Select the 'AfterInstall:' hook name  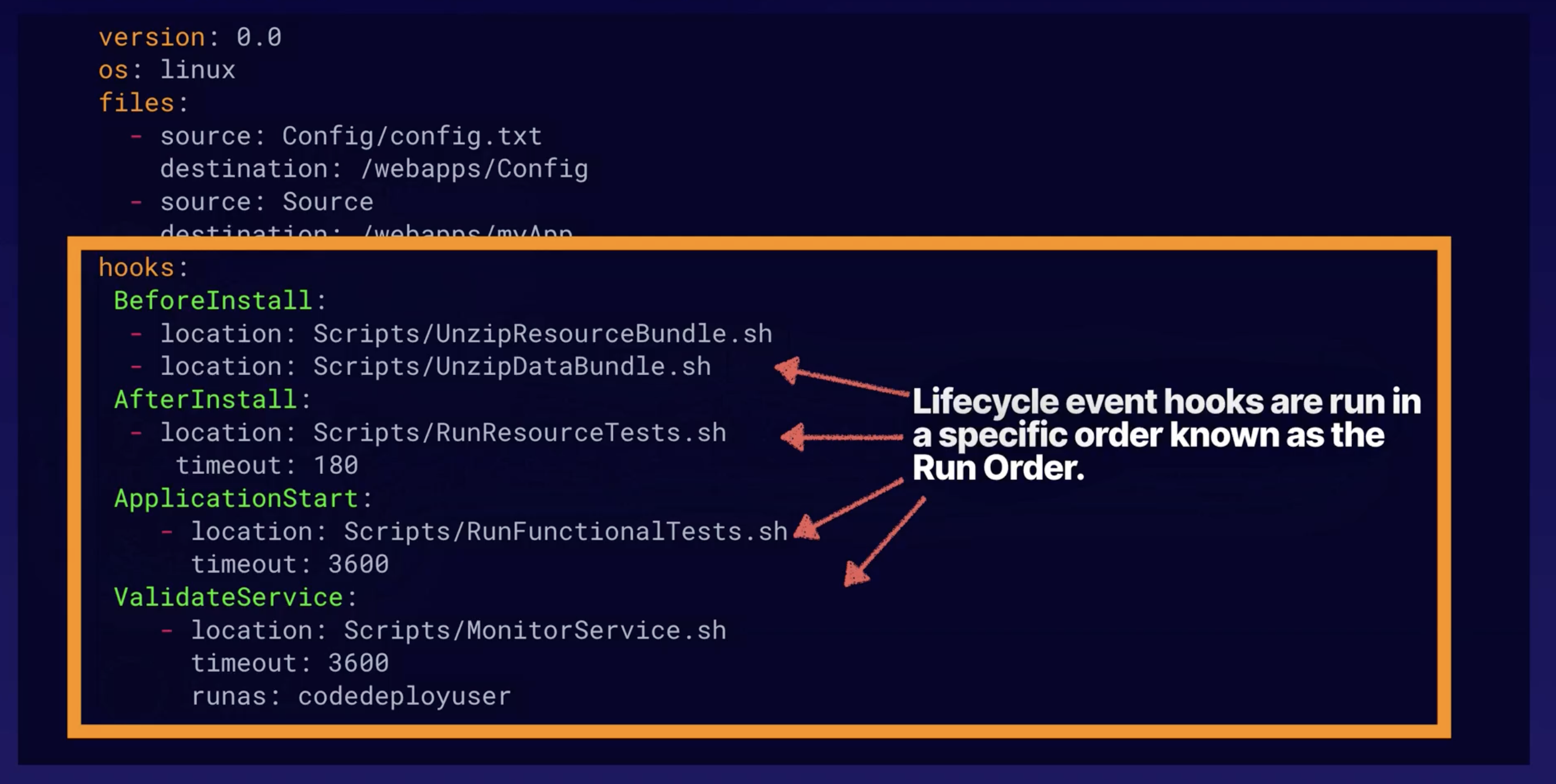pyautogui.click(x=213, y=400)
